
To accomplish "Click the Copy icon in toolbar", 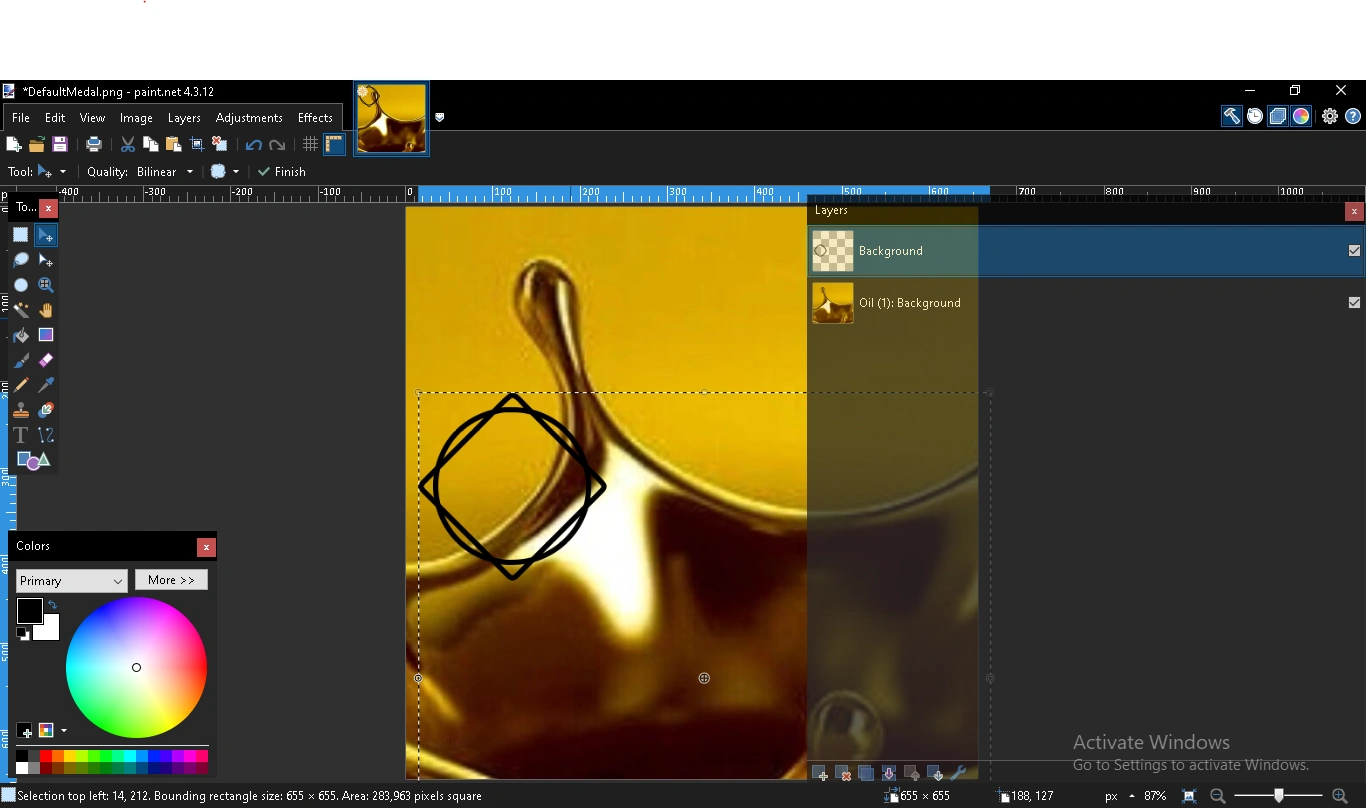I will click(x=151, y=145).
